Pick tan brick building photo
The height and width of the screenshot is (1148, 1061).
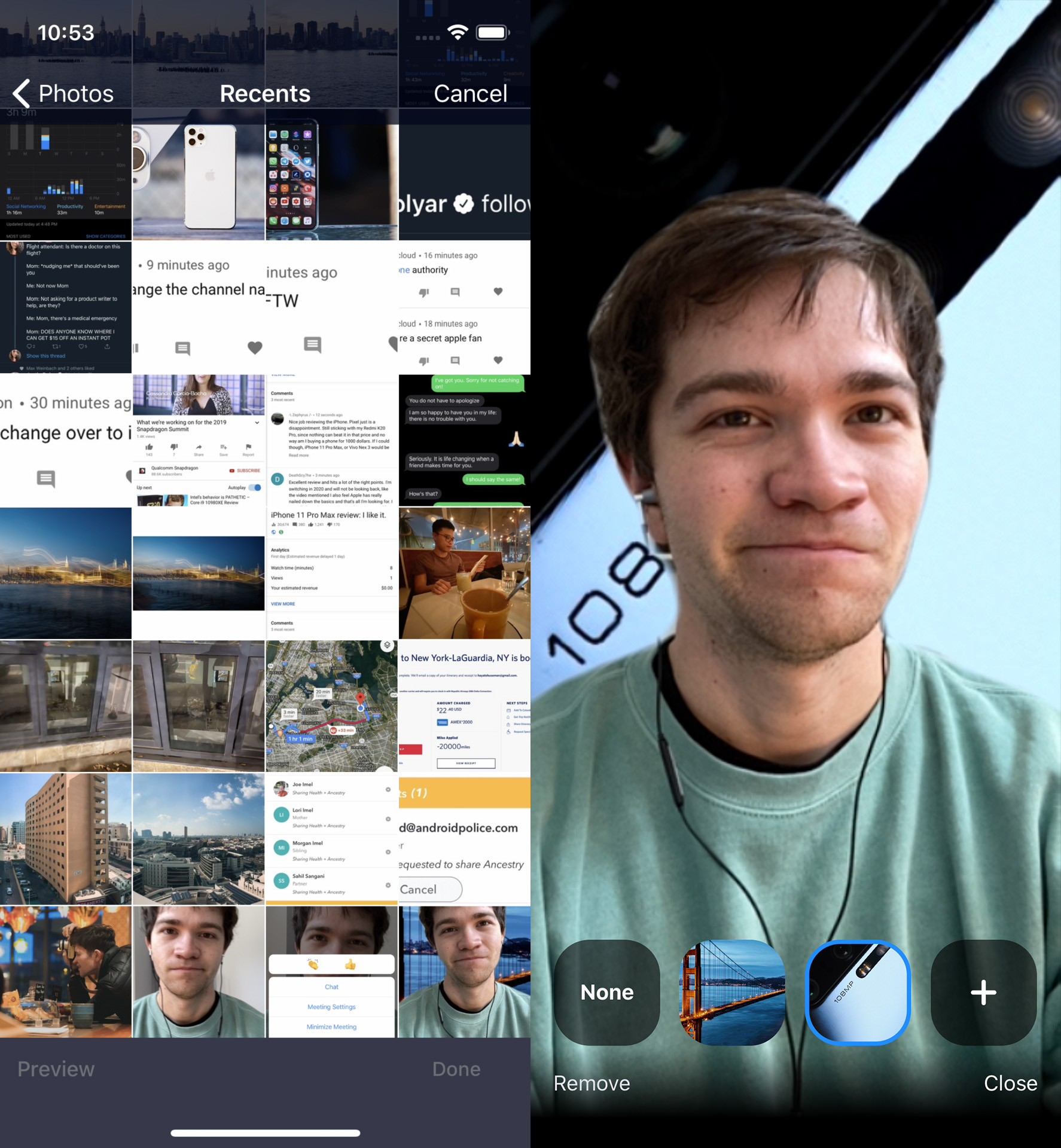(66, 839)
